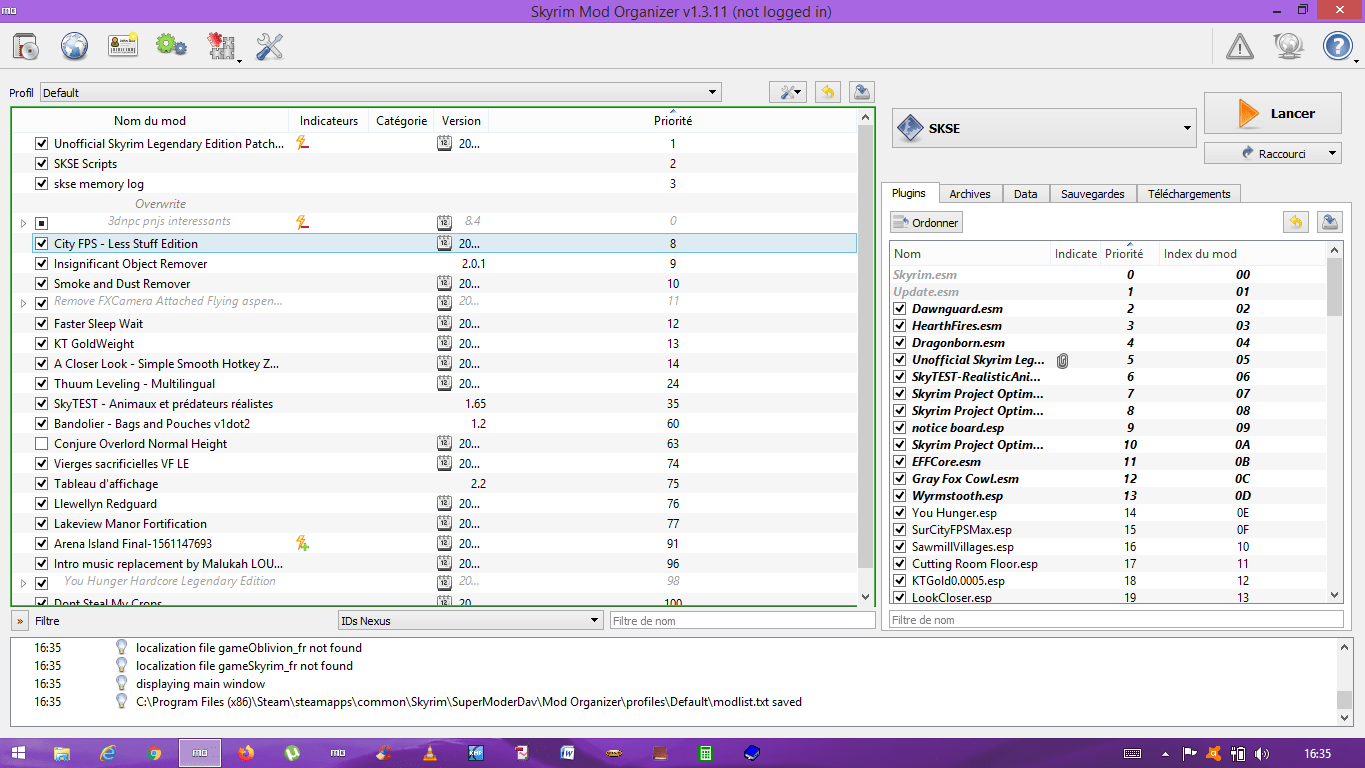Toggle Llewellyn Redguard mod checkbox
Viewport: 1365px width, 768px height.
click(x=41, y=503)
